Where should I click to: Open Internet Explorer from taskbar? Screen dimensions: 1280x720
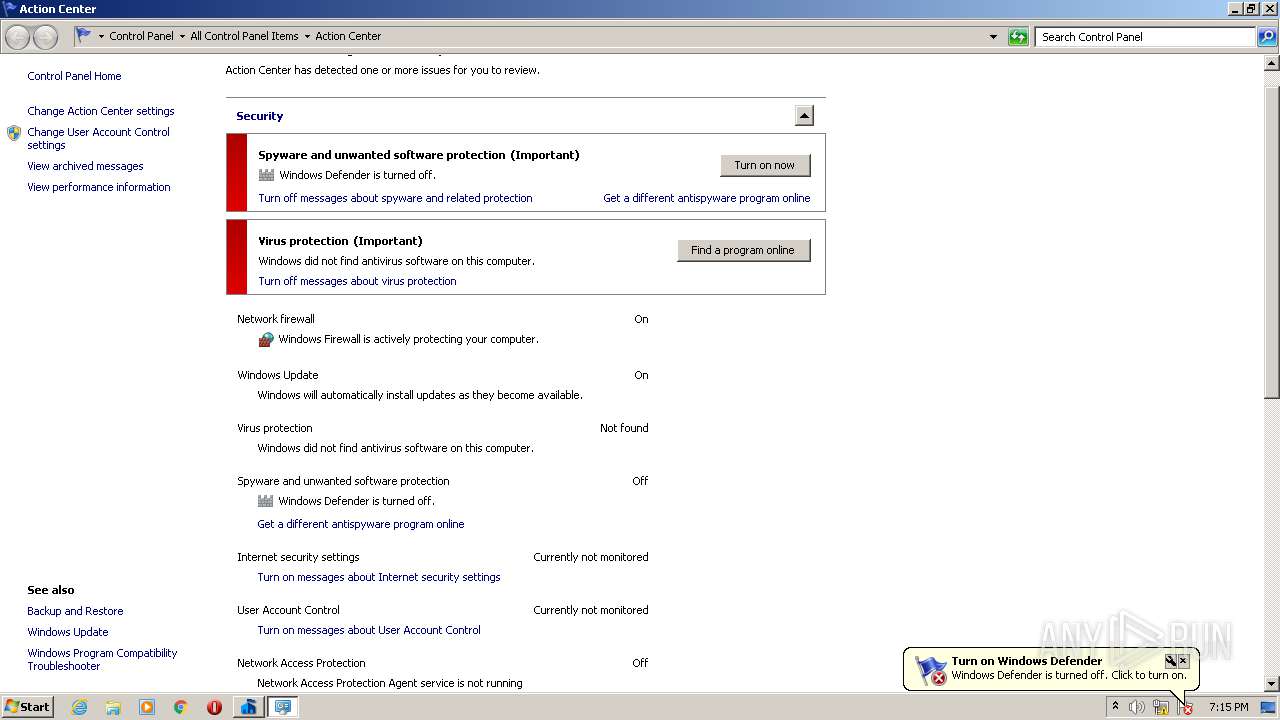click(x=79, y=707)
